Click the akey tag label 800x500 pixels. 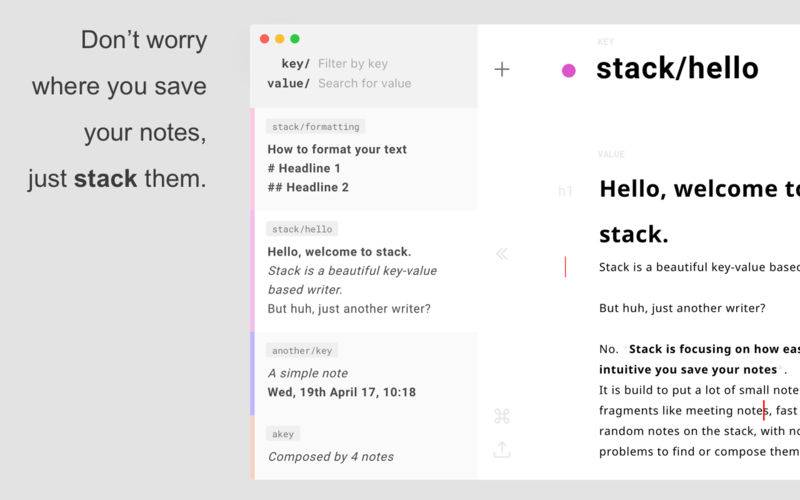[x=283, y=434]
